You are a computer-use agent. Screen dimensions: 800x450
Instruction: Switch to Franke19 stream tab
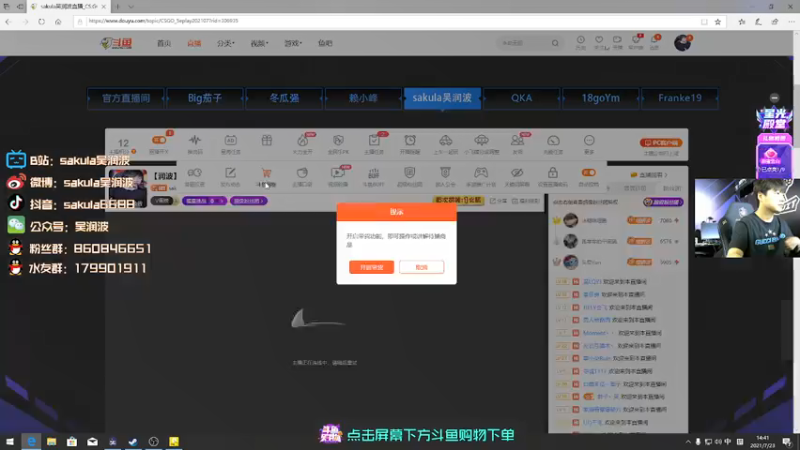coord(680,98)
